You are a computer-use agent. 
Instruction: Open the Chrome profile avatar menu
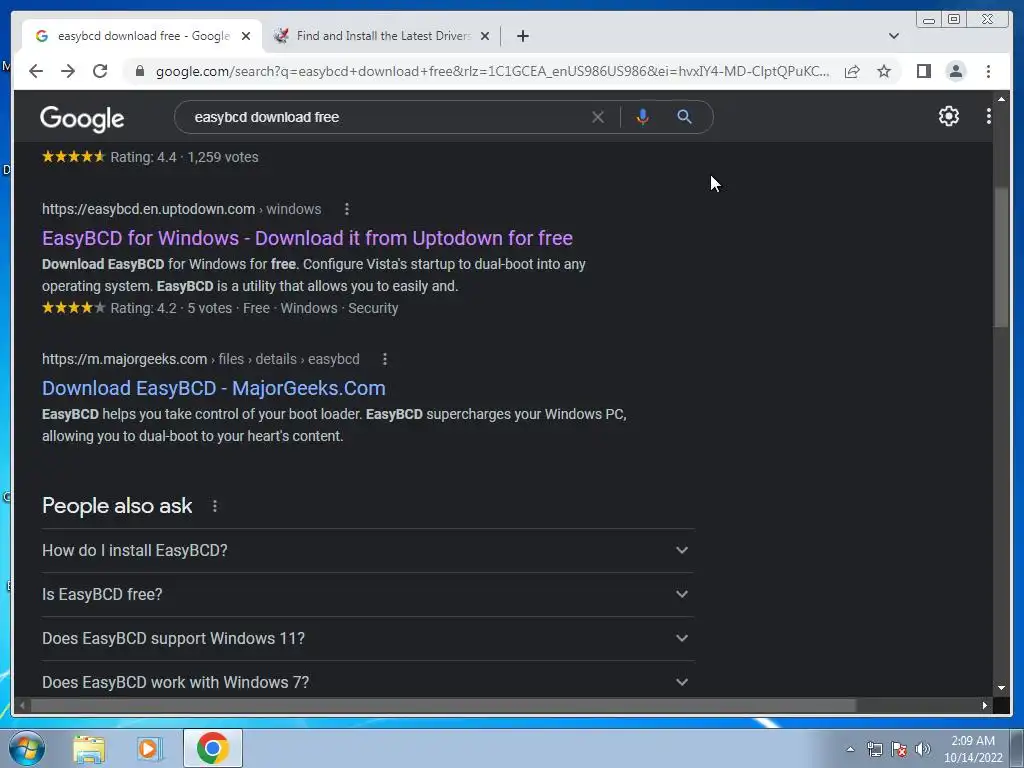coord(955,71)
